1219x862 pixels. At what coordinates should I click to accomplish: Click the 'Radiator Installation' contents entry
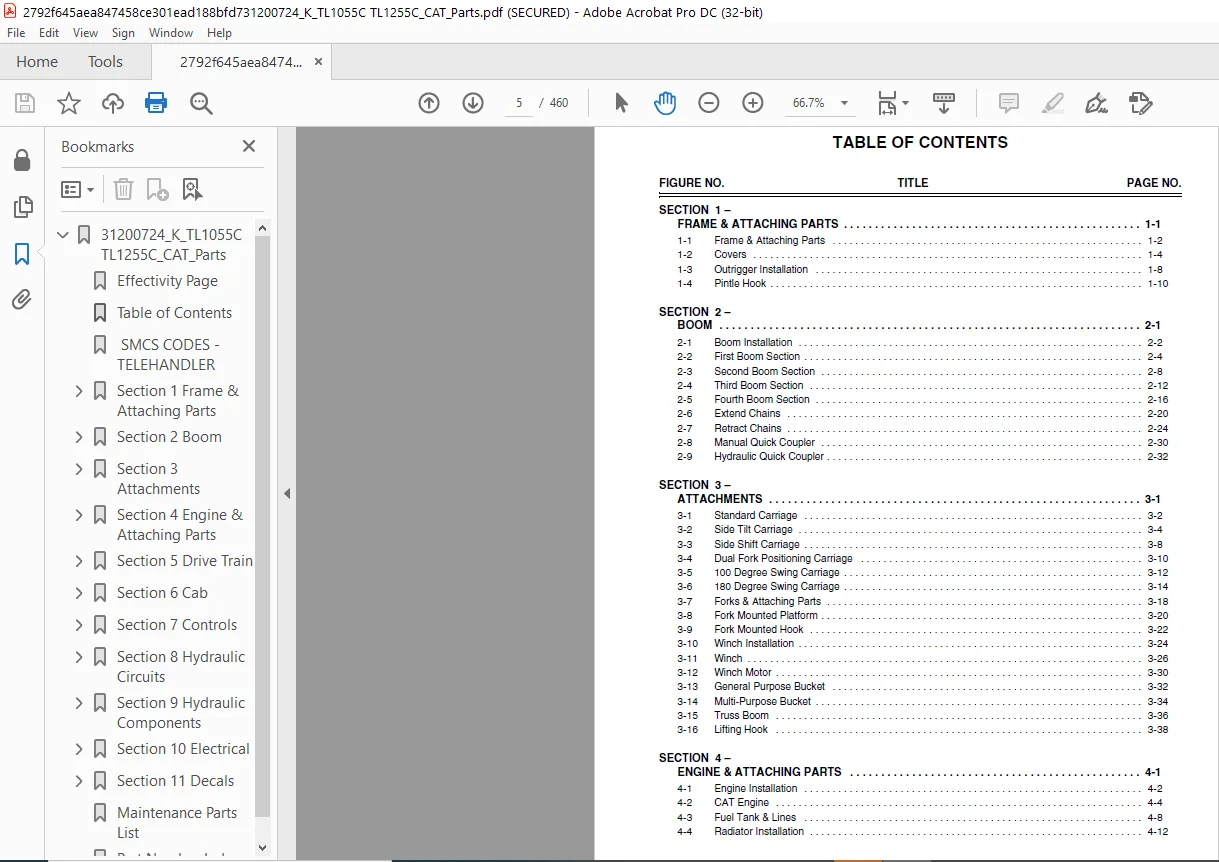pos(759,832)
